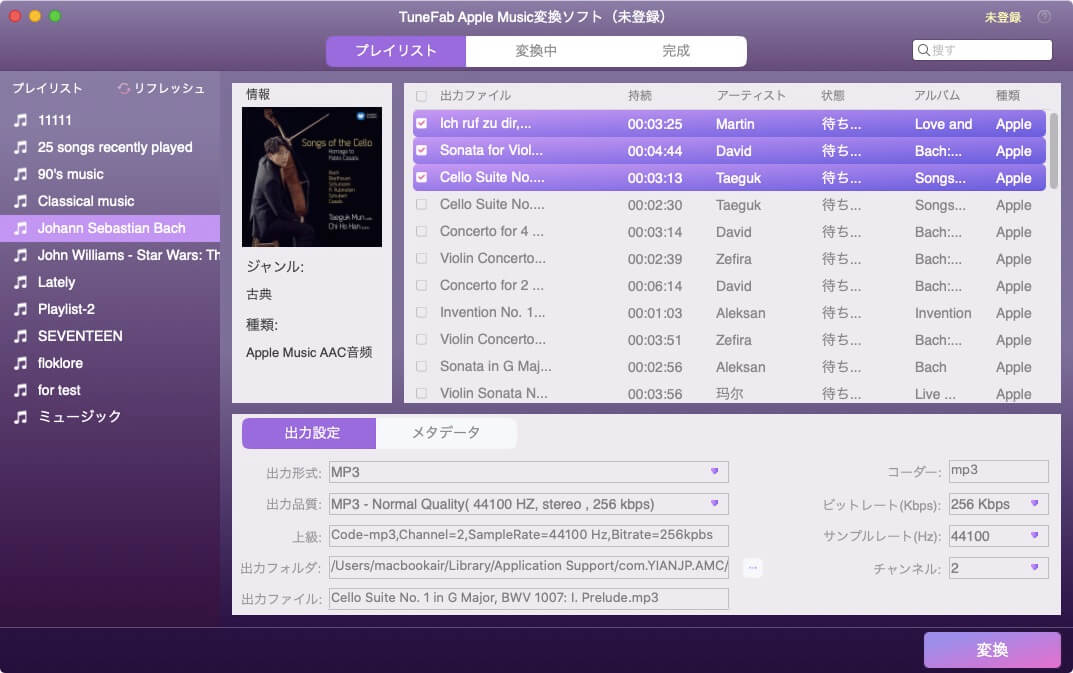Click the help icon in title bar
Image resolution: width=1073 pixels, height=673 pixels.
point(1044,17)
